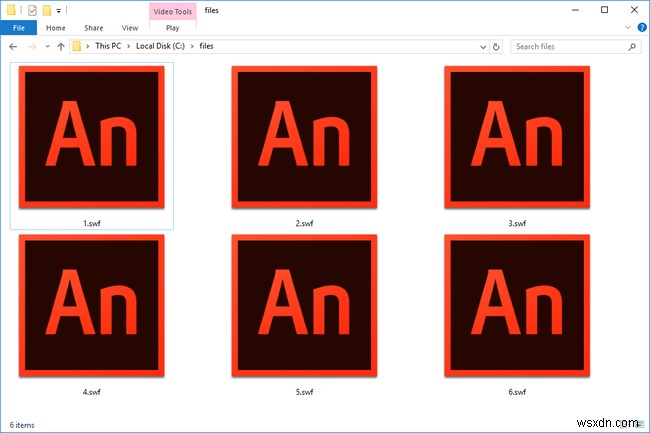This screenshot has height=433, width=650.
Task: Maximize the files window
Action: [604, 10]
